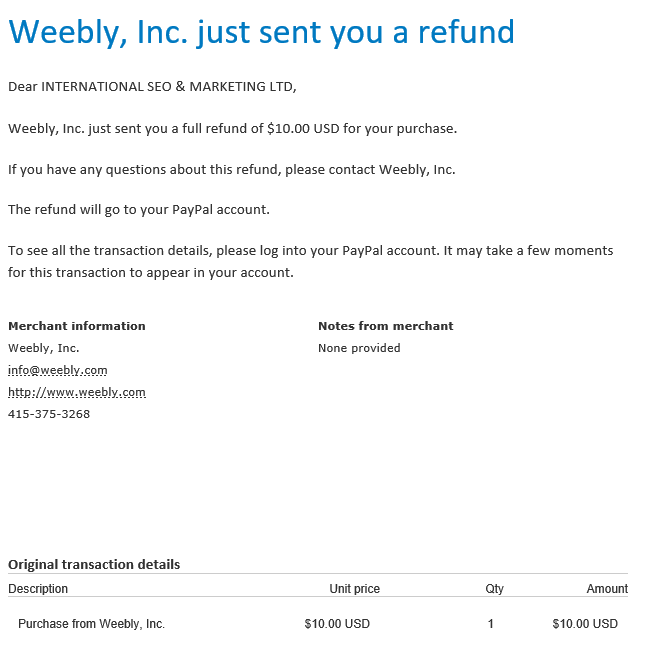Click the 'Merchant information' heading

point(77,326)
